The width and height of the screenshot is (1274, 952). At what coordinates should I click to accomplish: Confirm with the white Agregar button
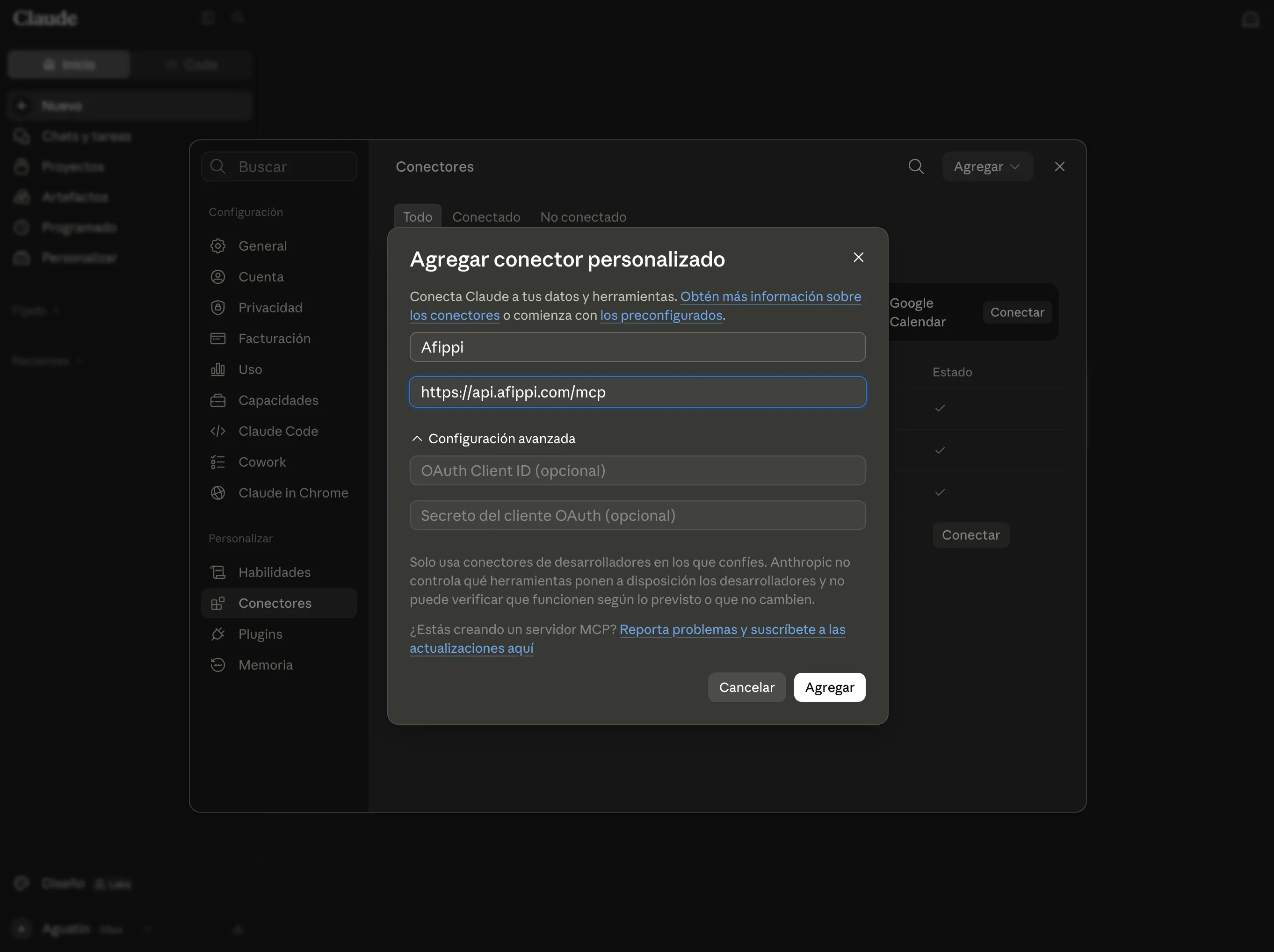pyautogui.click(x=829, y=687)
